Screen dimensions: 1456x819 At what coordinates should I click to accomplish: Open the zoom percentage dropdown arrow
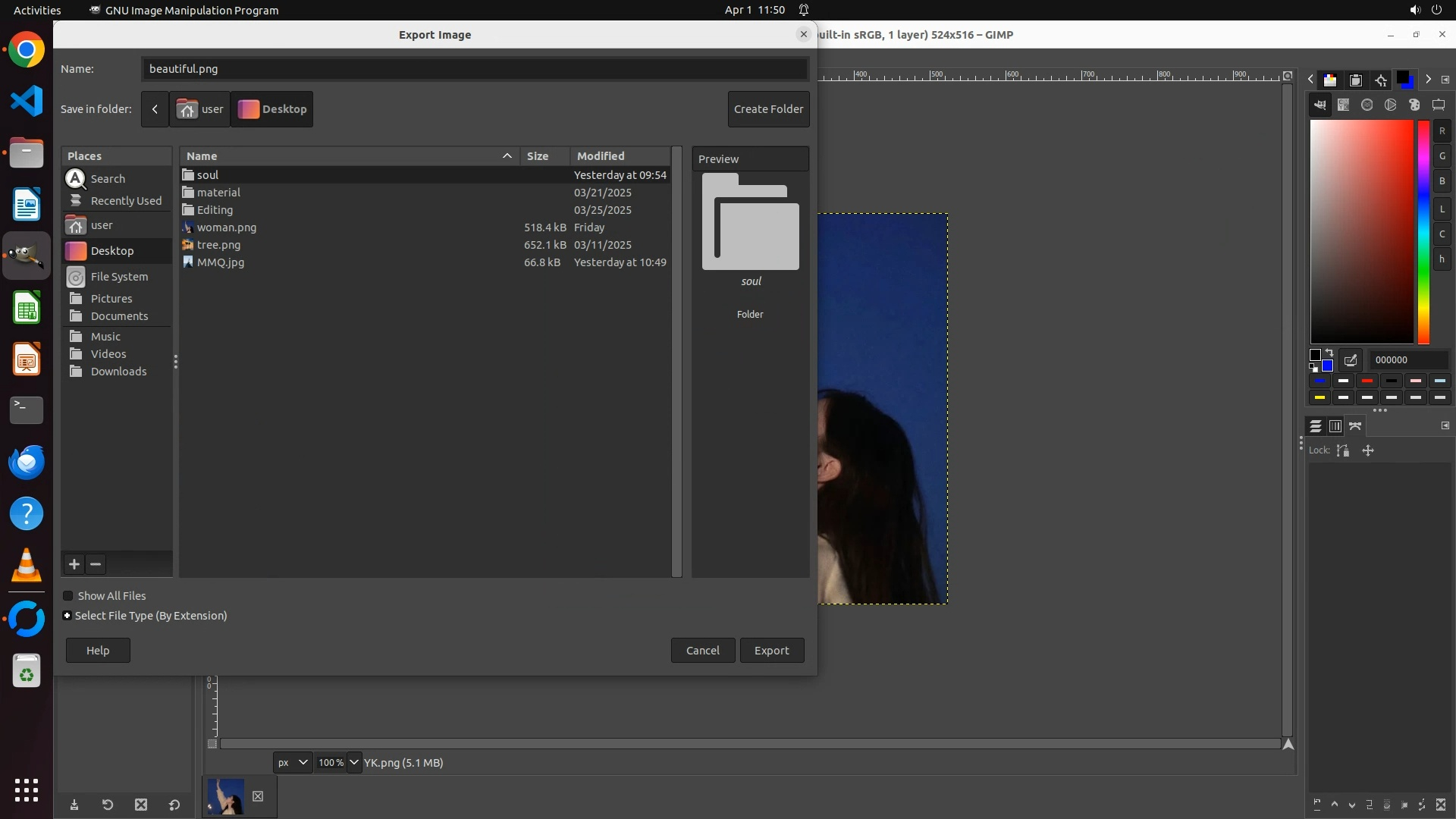point(354,763)
